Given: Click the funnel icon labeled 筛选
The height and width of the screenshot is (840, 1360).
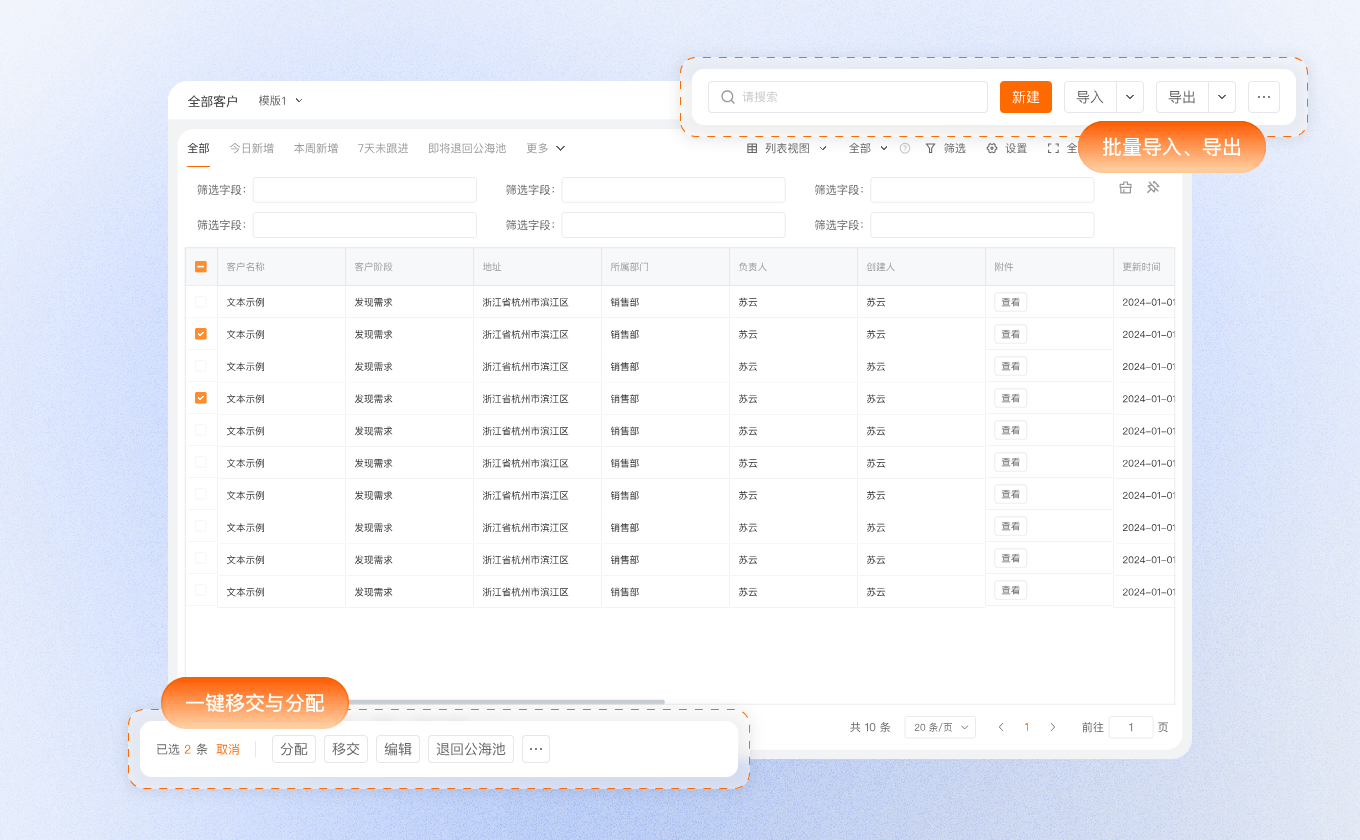Looking at the screenshot, I should coord(931,148).
